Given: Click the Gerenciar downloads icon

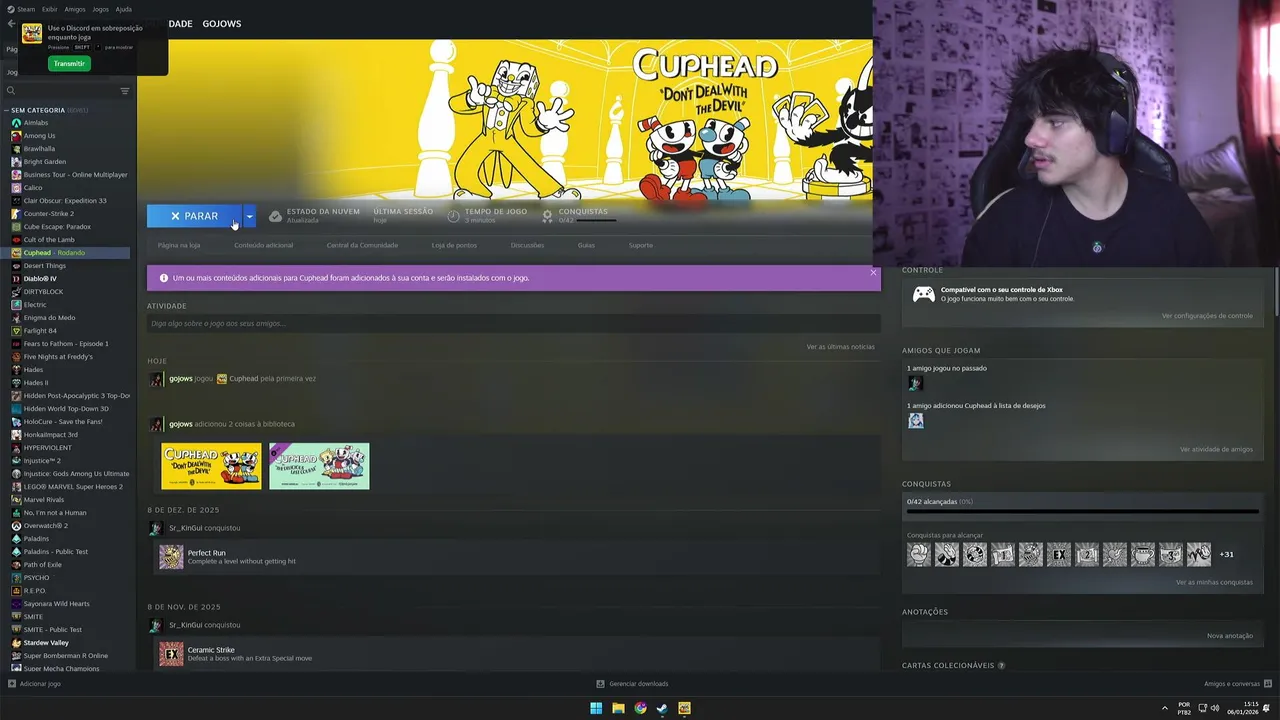Looking at the screenshot, I should pos(600,684).
